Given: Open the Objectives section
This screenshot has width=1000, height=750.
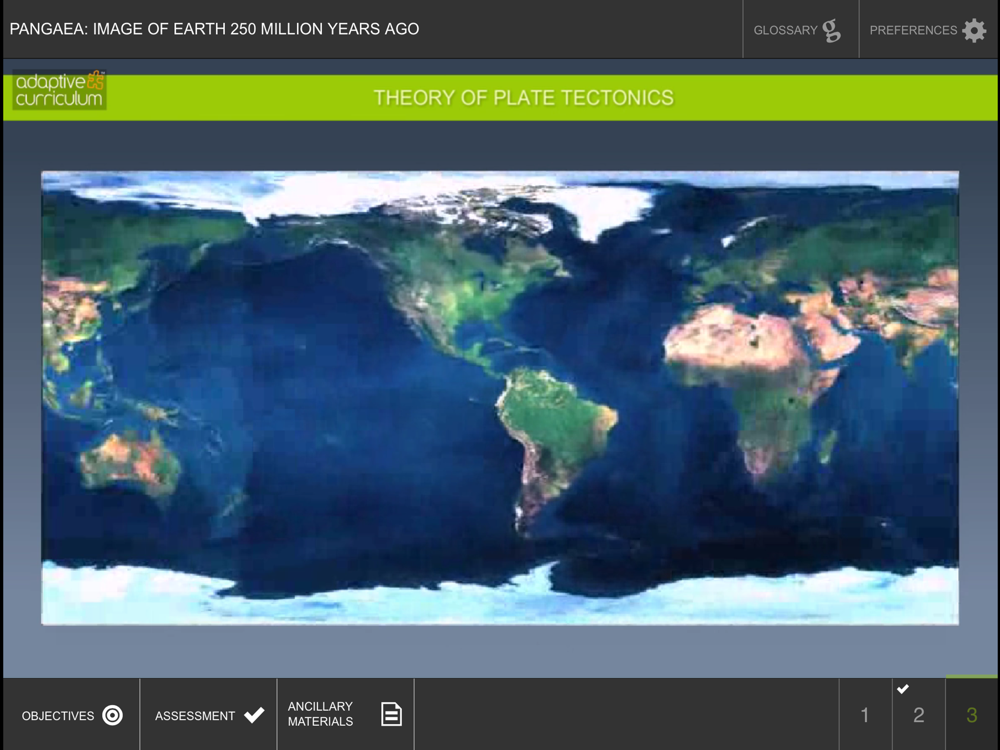Looking at the screenshot, I should coord(58,716).
